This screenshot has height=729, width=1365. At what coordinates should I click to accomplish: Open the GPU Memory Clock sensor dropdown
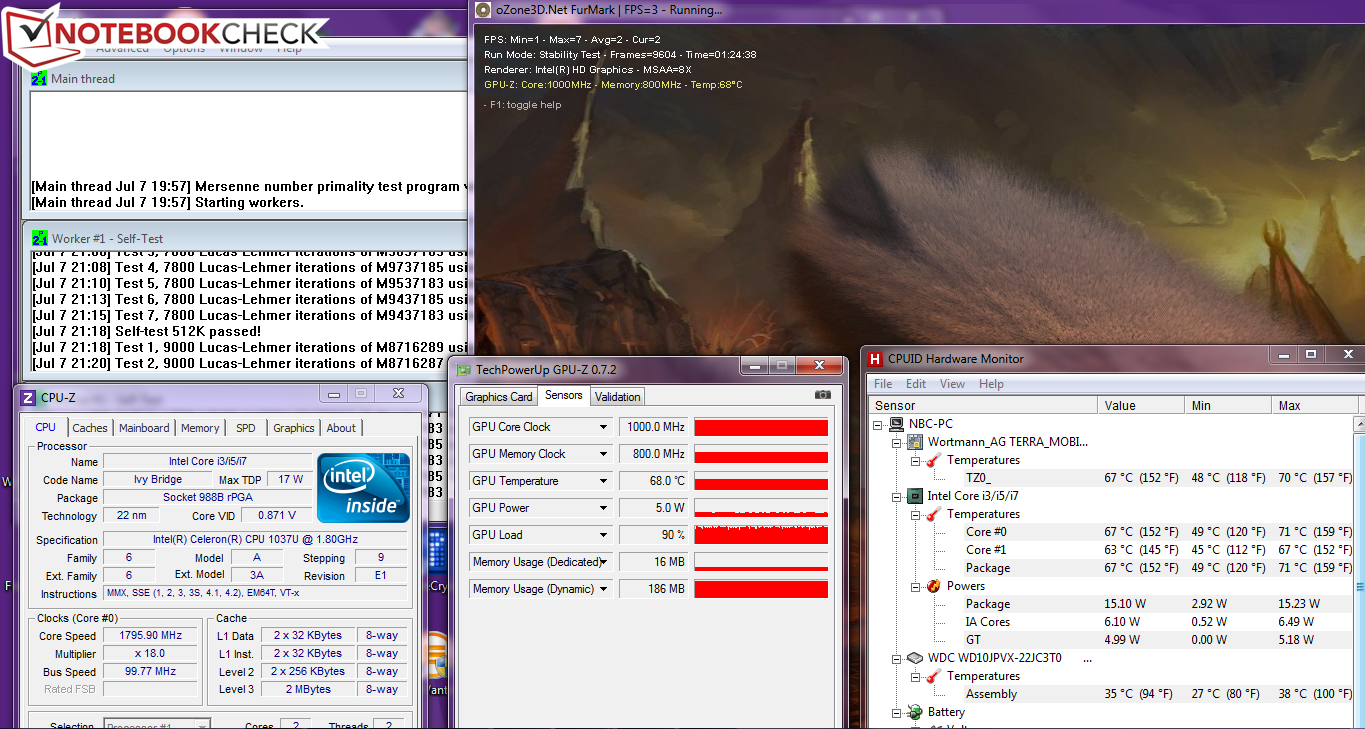click(x=604, y=454)
